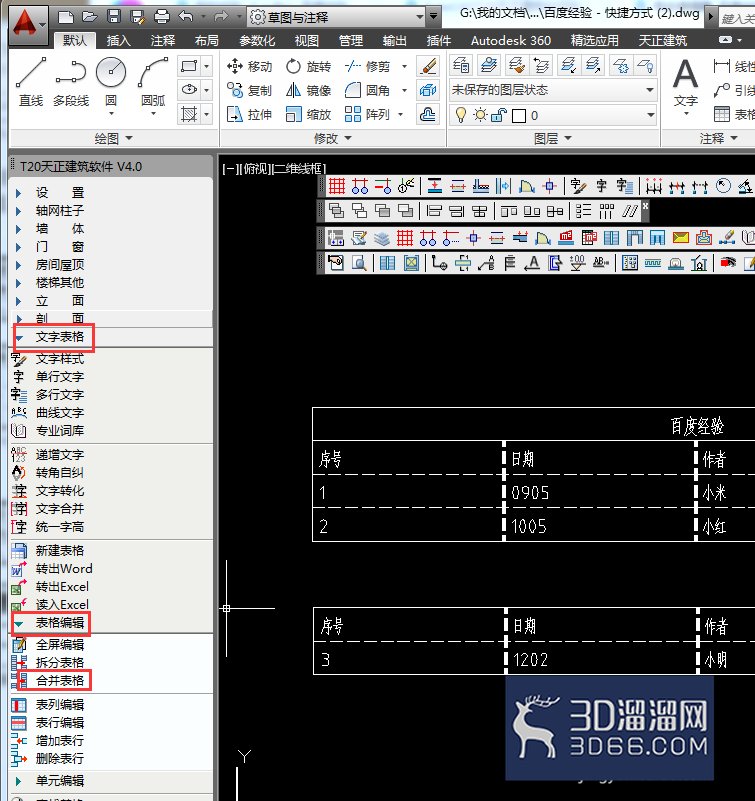Switch to the Autodesk 360 ribbon tab

tap(511, 40)
